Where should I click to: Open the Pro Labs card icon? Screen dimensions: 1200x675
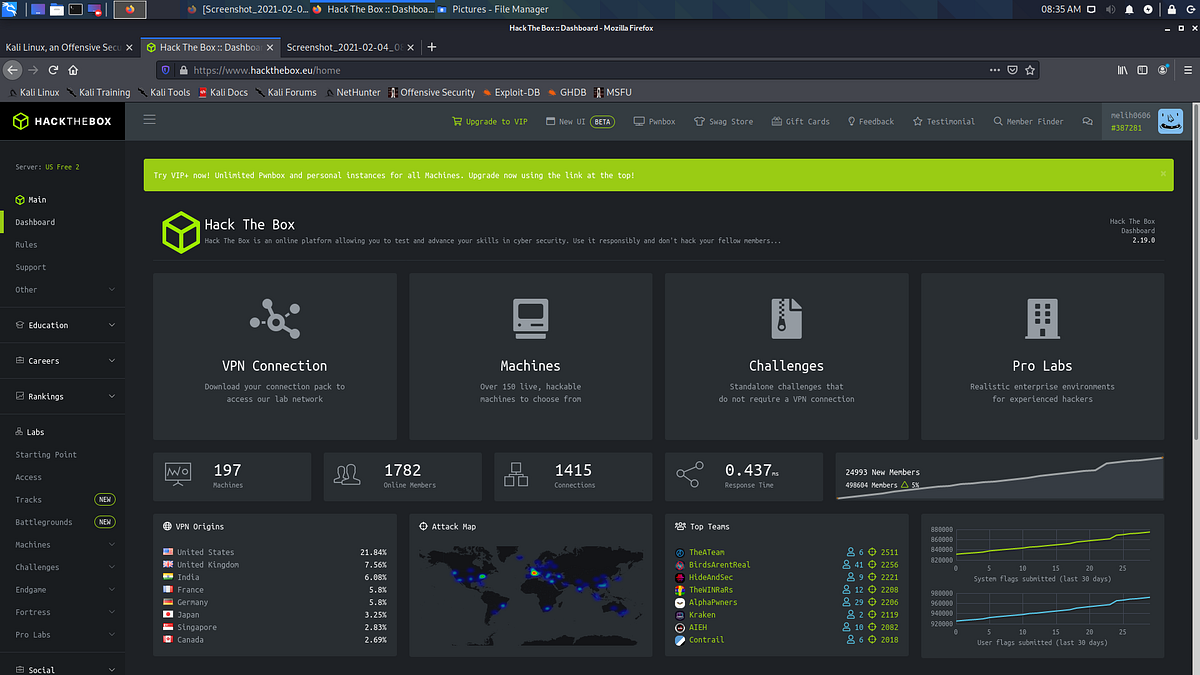click(x=1042, y=318)
